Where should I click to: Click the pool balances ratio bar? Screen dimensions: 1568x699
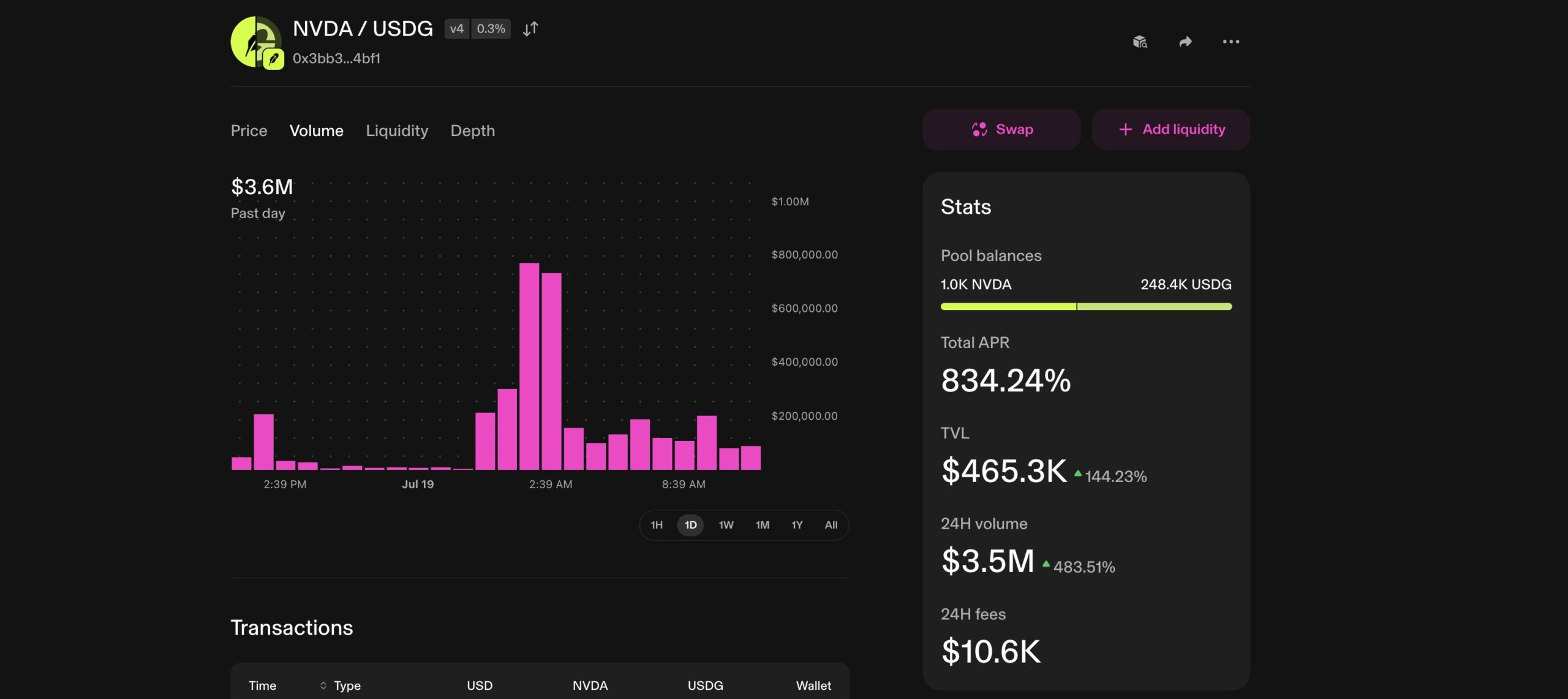[x=1086, y=306]
